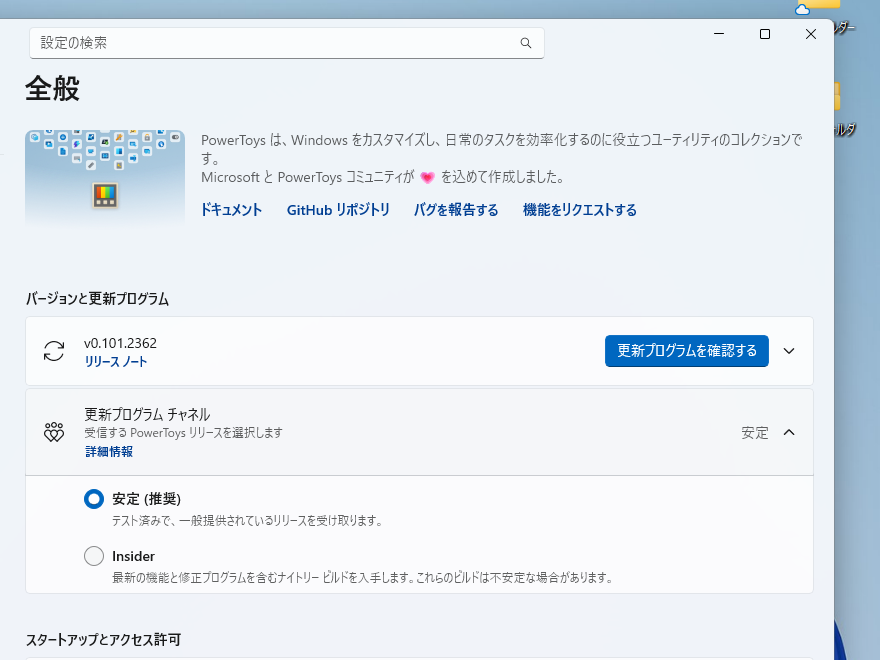Click the pink heart emoji in description
The width and height of the screenshot is (880, 660).
[x=427, y=178]
